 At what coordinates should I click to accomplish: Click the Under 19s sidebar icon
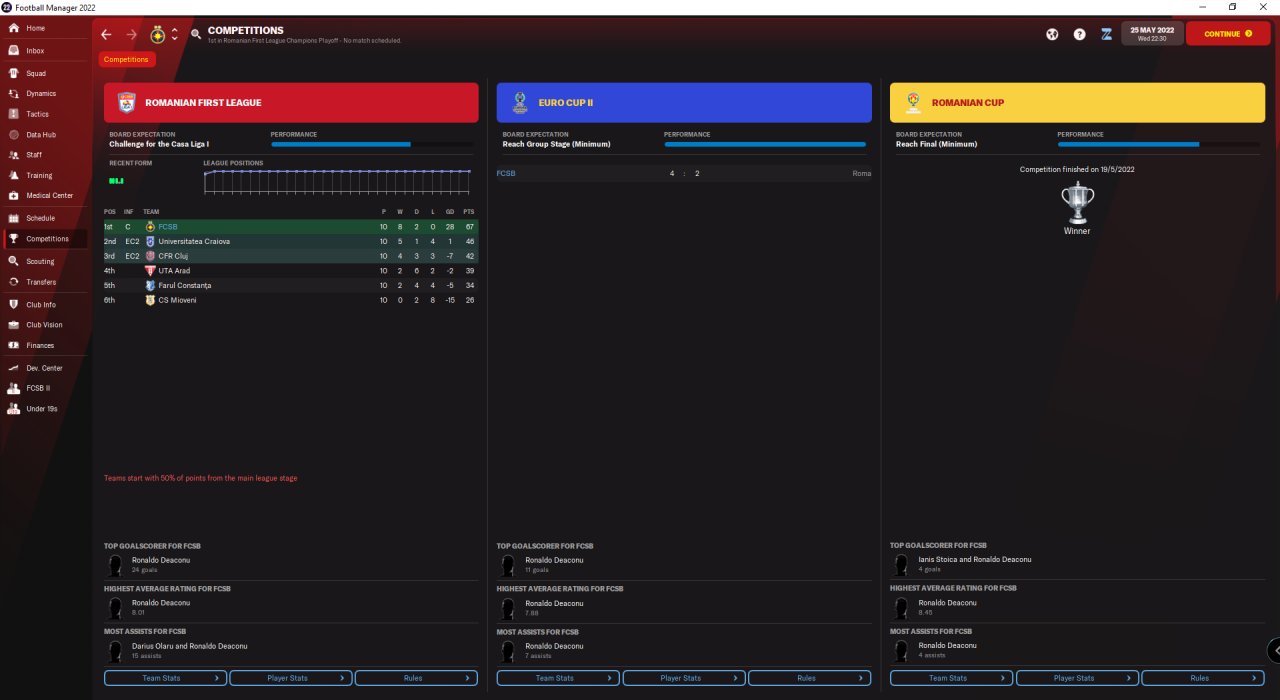[14, 408]
